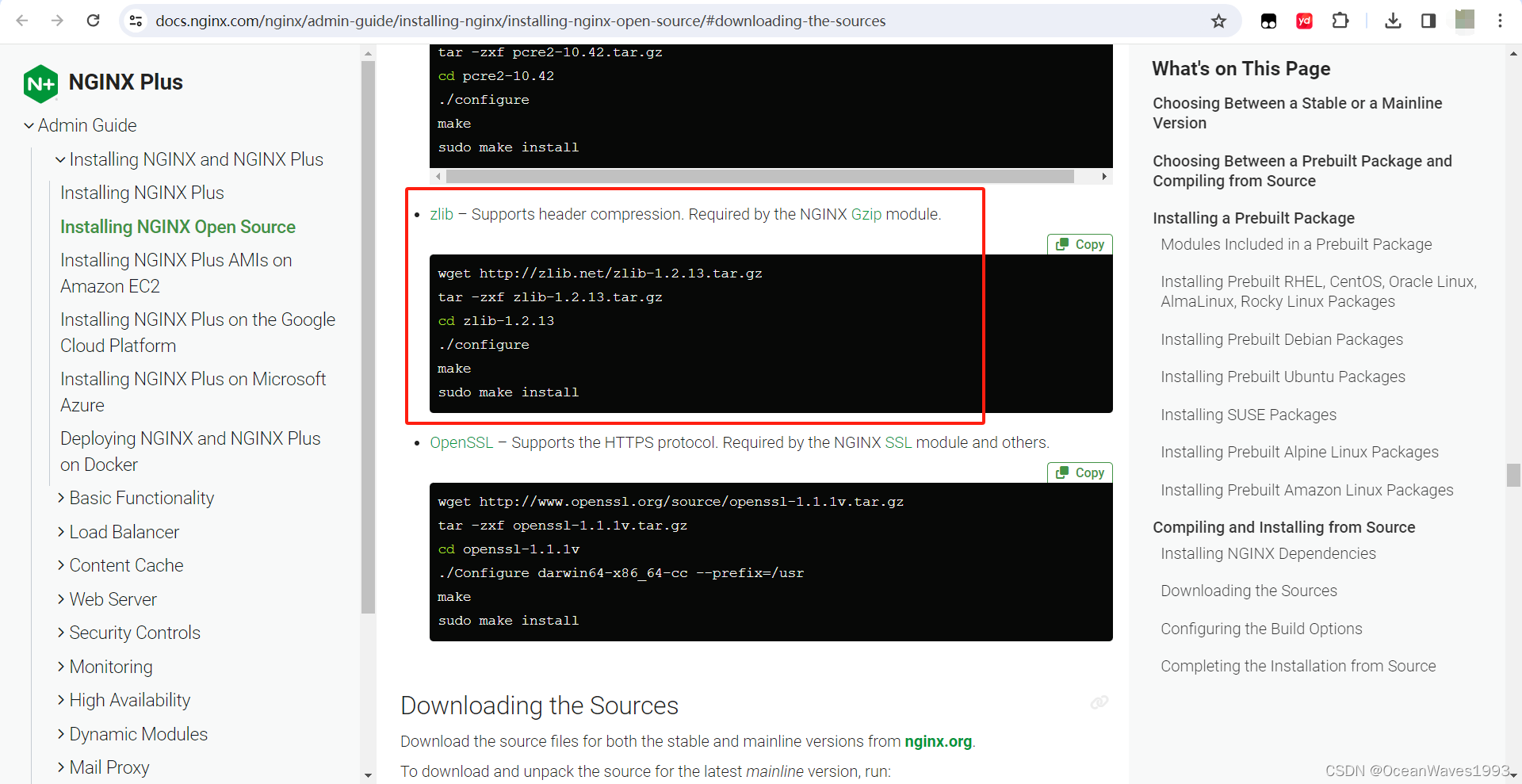Click the pcre2 code block horizontal scrollbar
Image resolution: width=1522 pixels, height=784 pixels.
(x=759, y=176)
